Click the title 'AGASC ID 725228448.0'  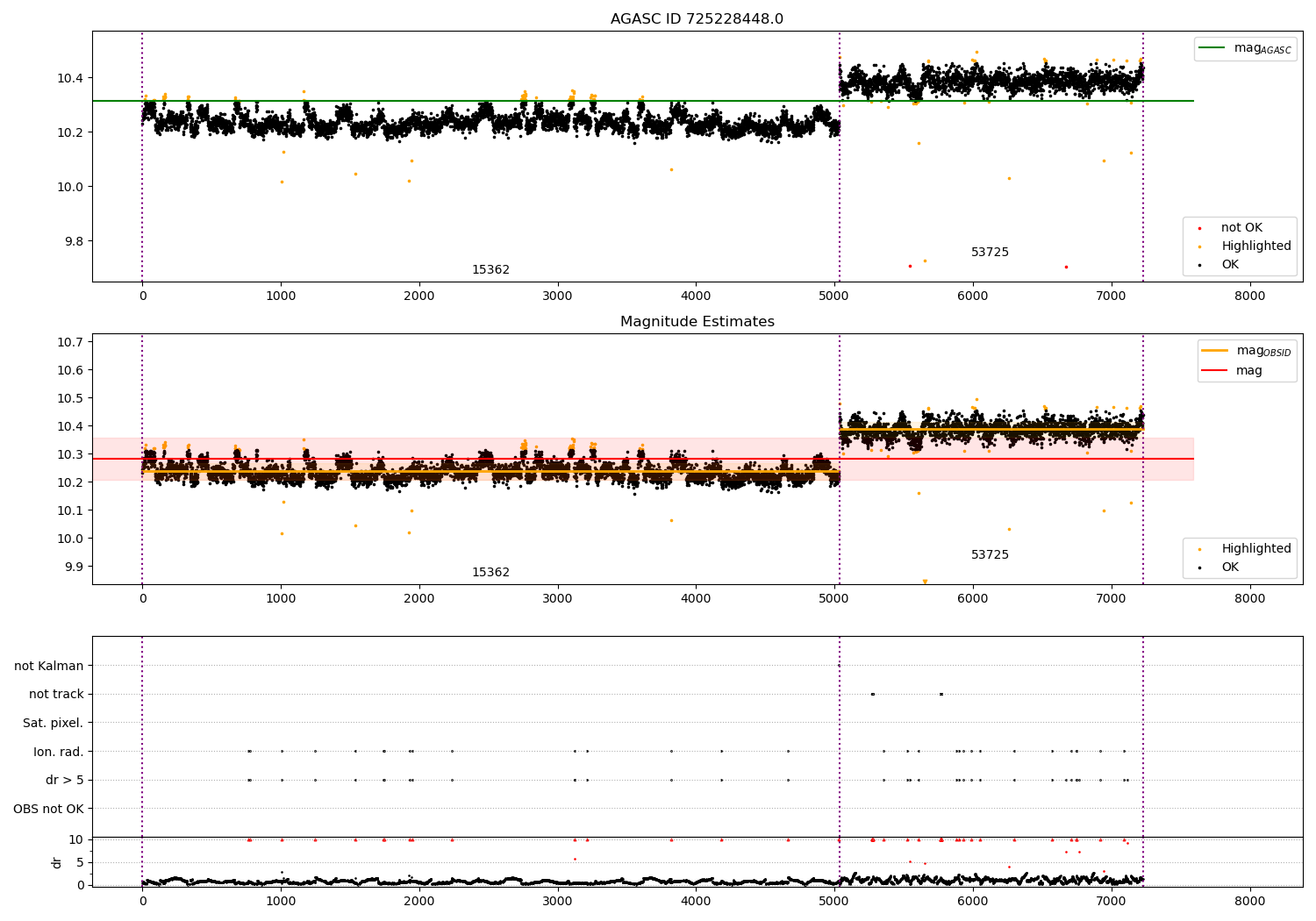tap(697, 19)
